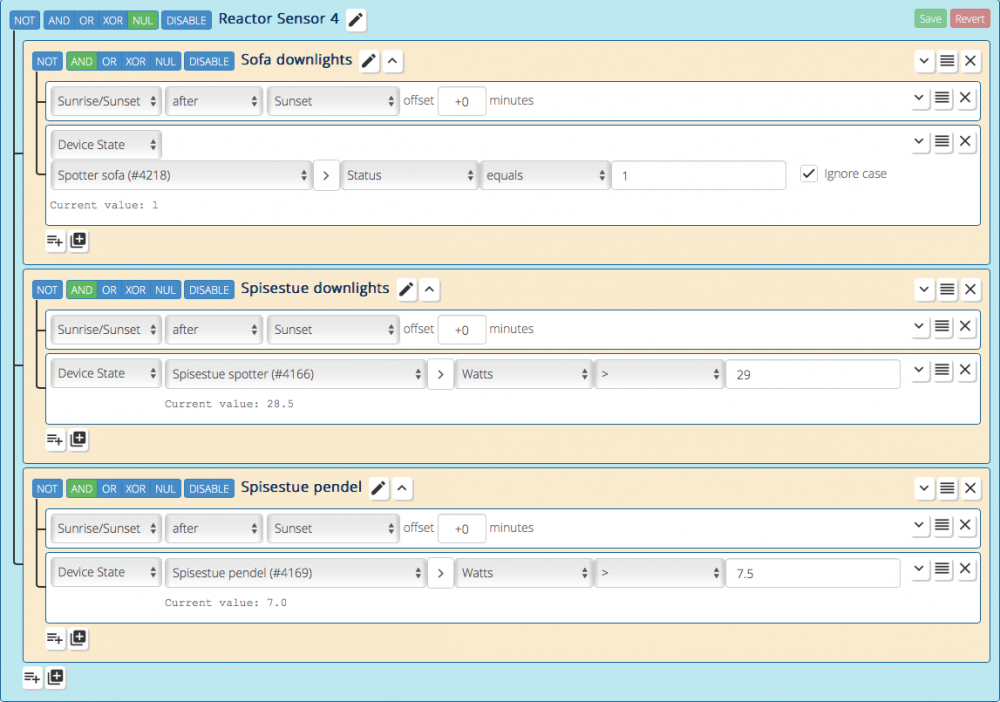The height and width of the screenshot is (702, 1000).
Task: Toggle the Ignore case checkbox
Action: (x=809, y=174)
